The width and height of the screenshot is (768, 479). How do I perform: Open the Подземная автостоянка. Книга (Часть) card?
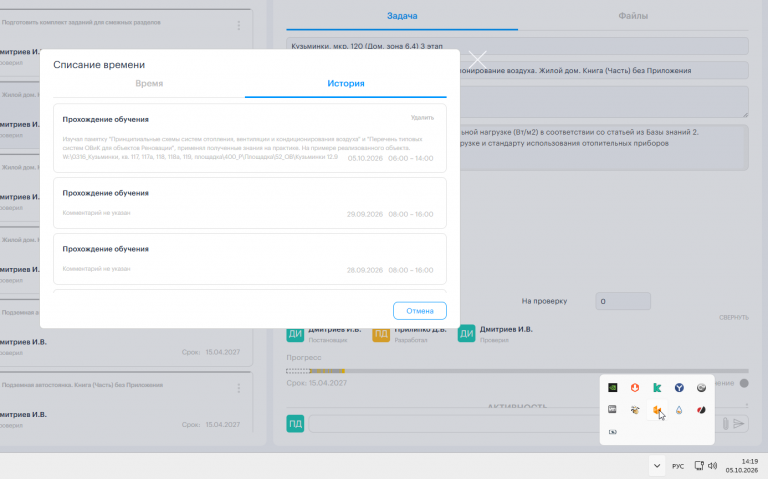(x=126, y=402)
